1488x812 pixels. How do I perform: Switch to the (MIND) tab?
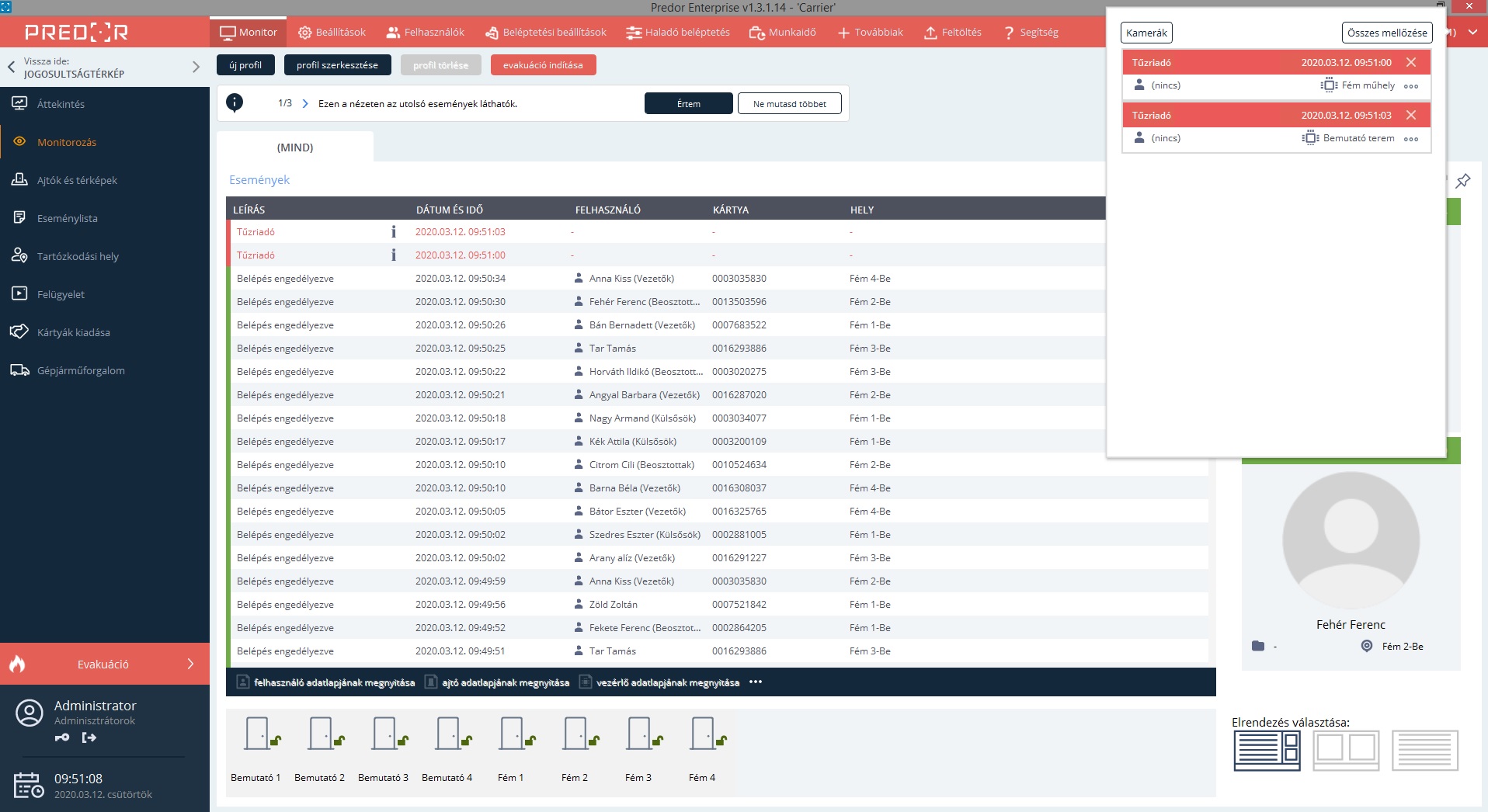295,147
